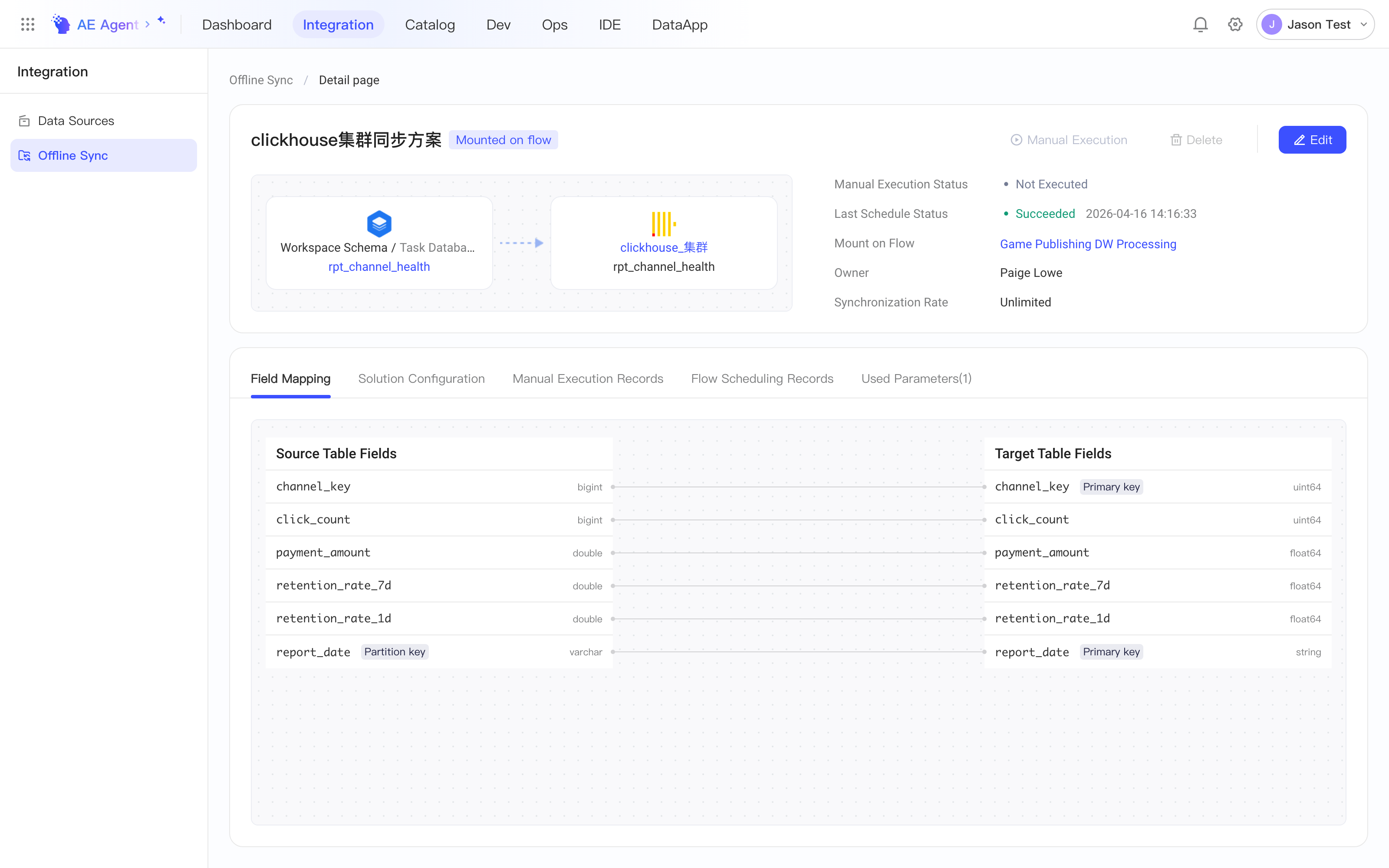Open the settings gear icon

click(x=1235, y=24)
